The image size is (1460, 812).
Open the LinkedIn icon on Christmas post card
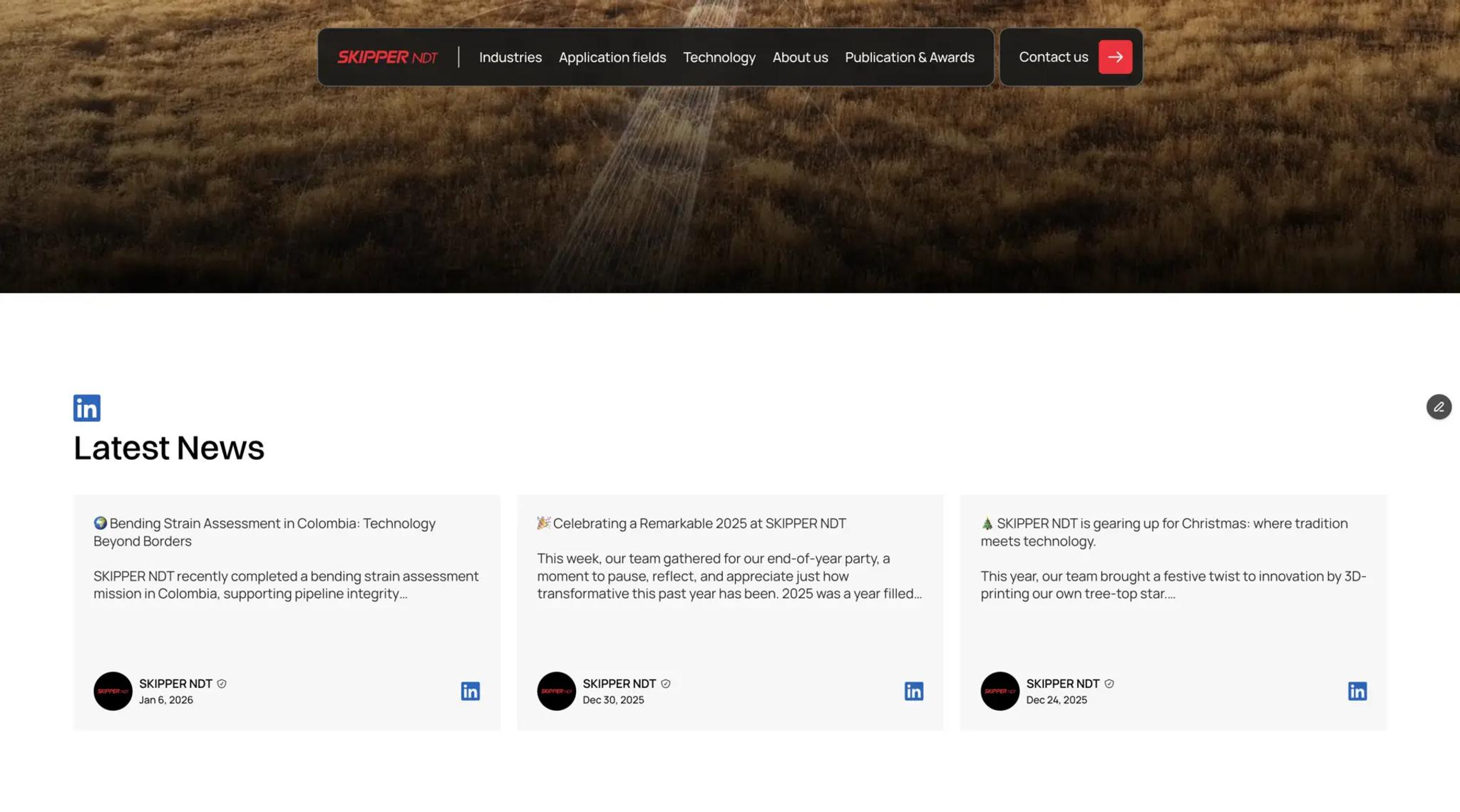click(1357, 691)
